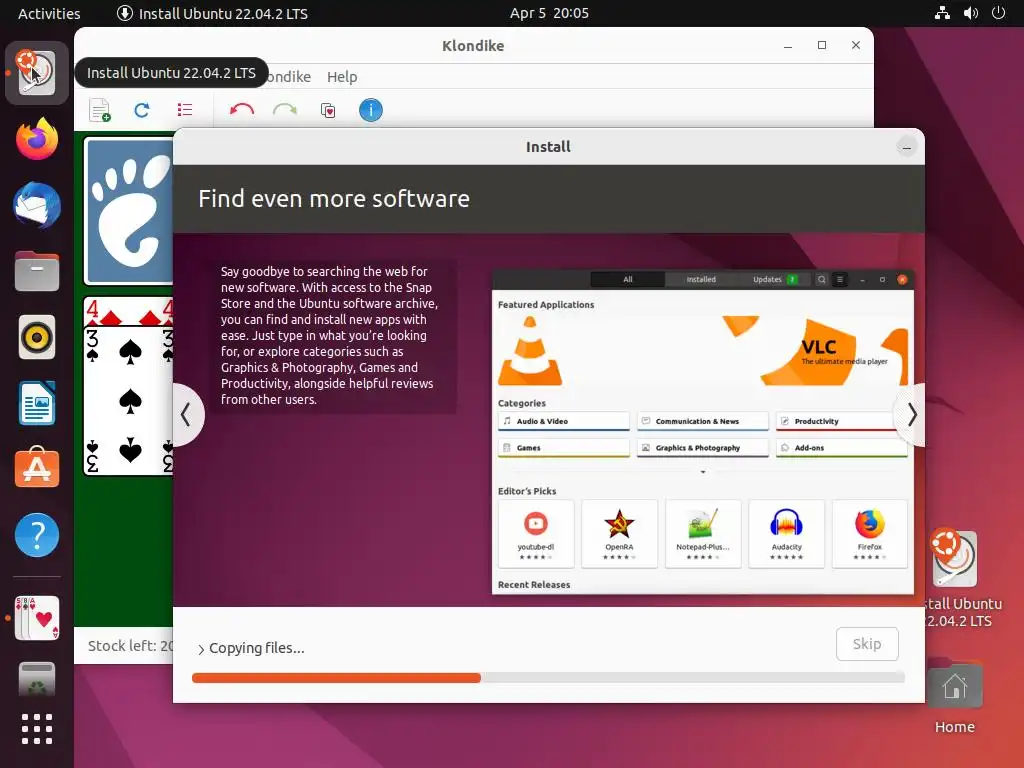Minimize the Install dialog

tap(906, 148)
